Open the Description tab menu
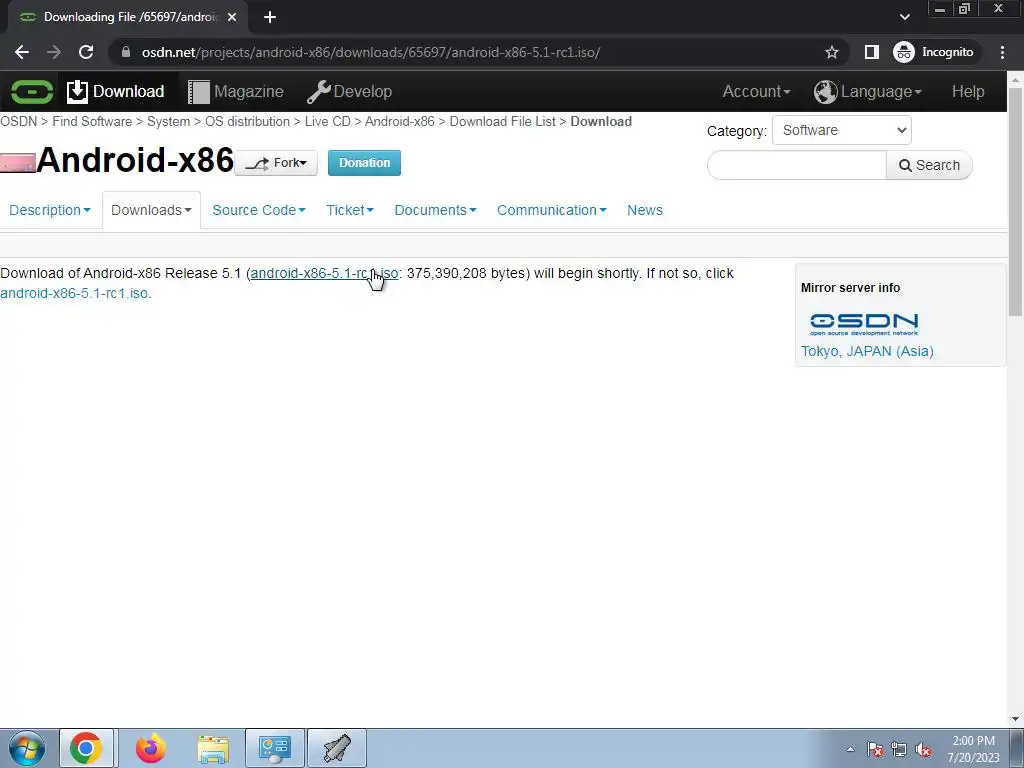The width and height of the screenshot is (1024, 768). tap(50, 210)
